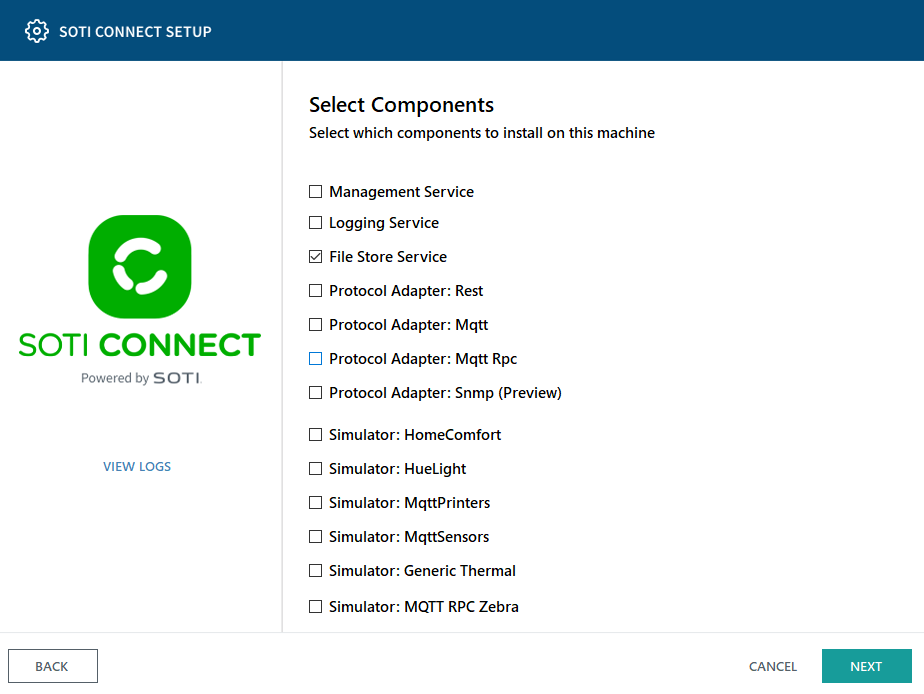Select Protocol Adapter: Rest checkbox

click(x=316, y=291)
